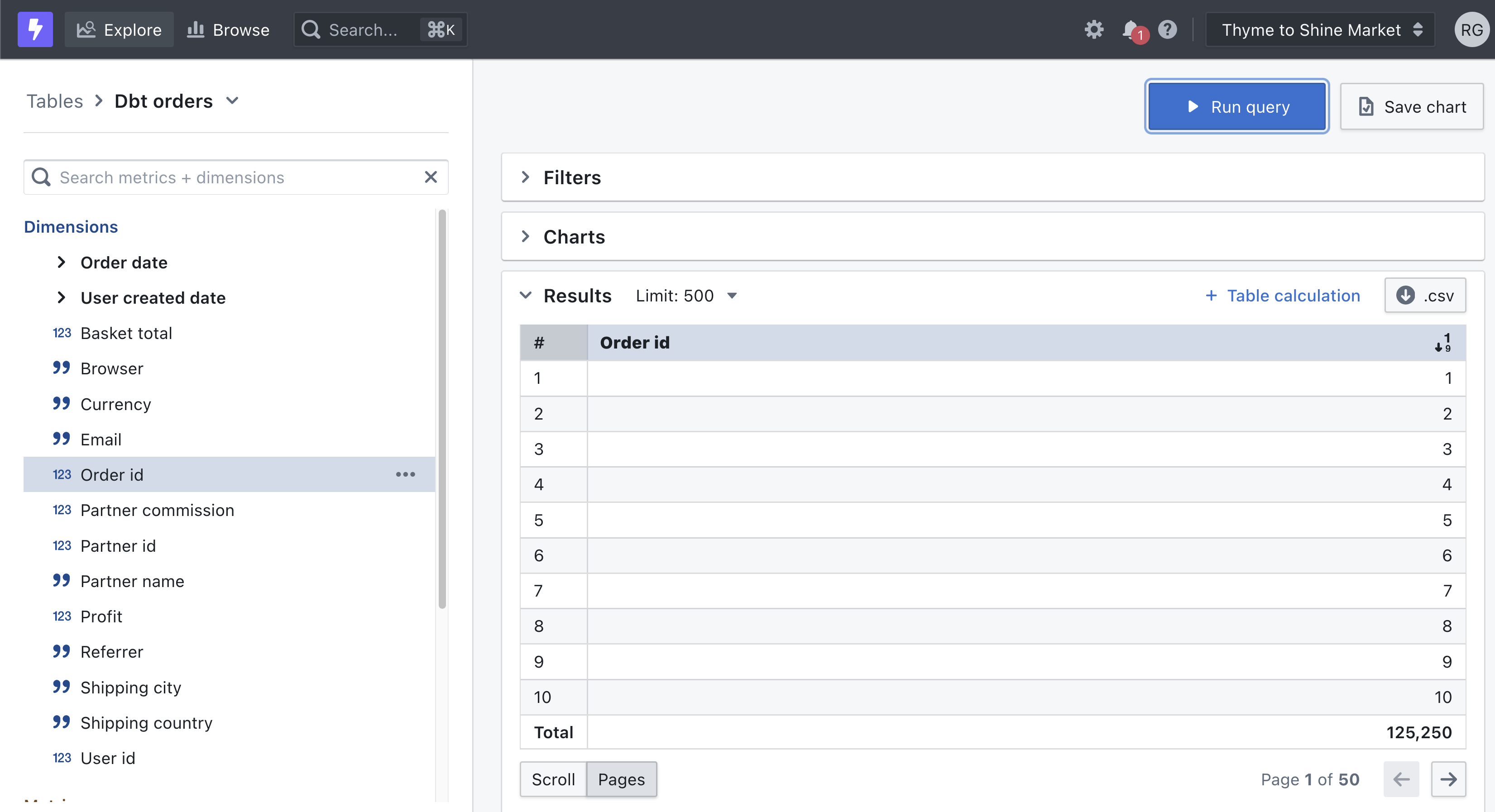
Task: Open the RG user avatar menu
Action: (x=1472, y=29)
